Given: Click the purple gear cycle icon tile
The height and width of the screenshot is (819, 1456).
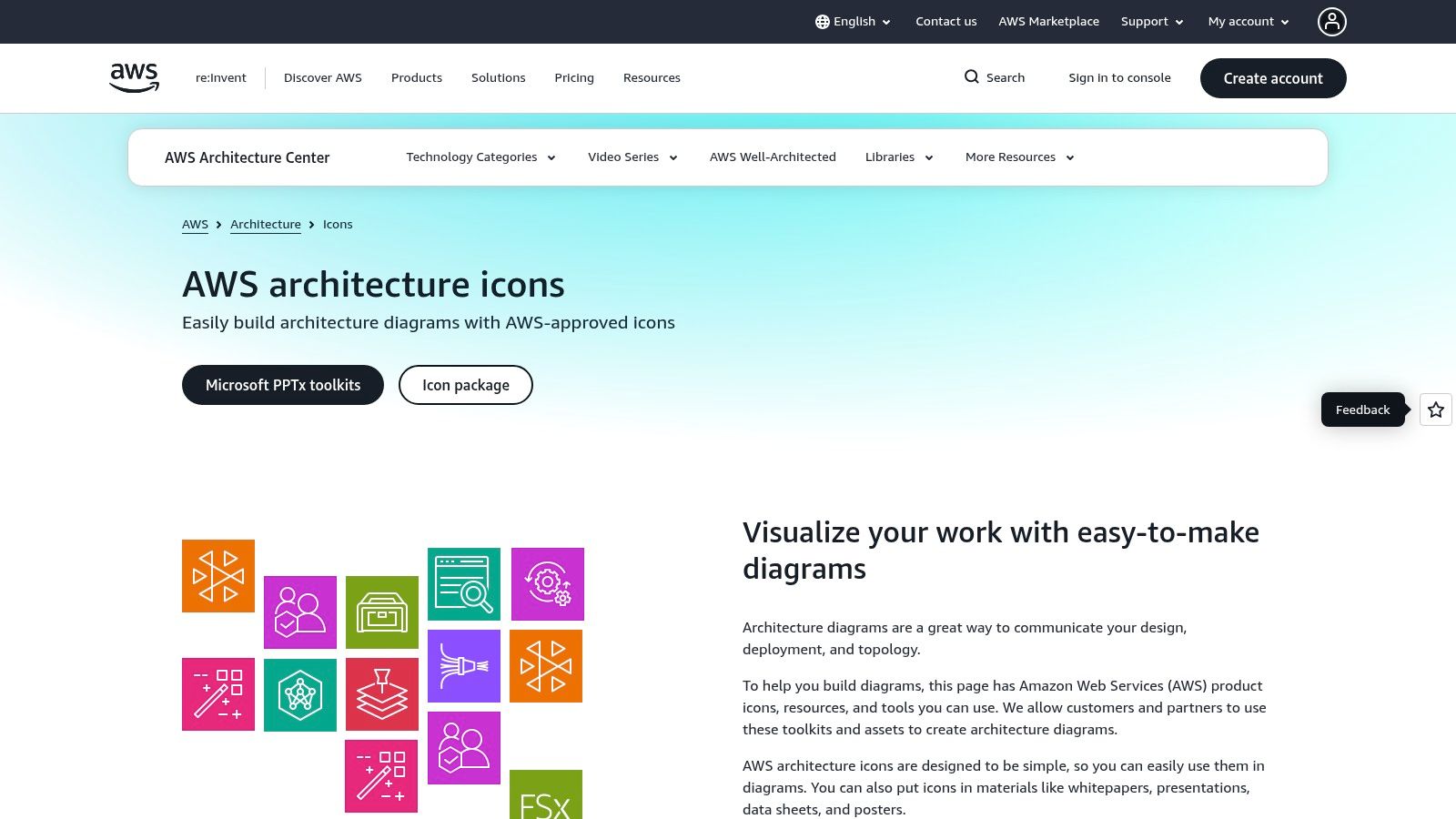Looking at the screenshot, I should point(548,584).
